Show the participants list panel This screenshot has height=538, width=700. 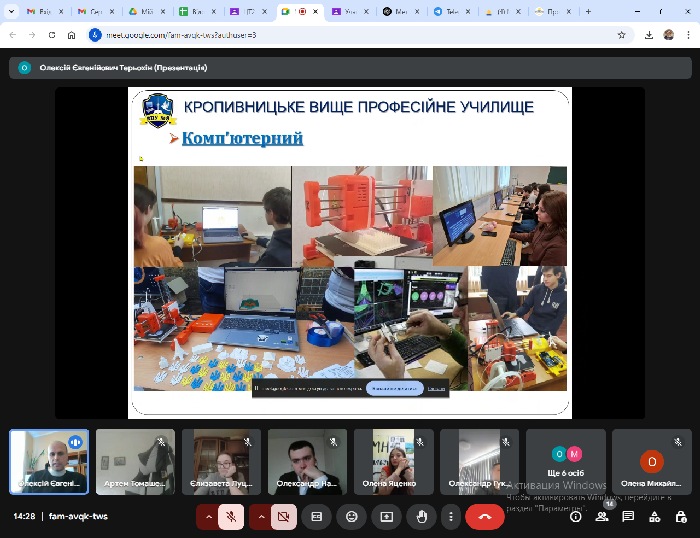[x=602, y=516]
